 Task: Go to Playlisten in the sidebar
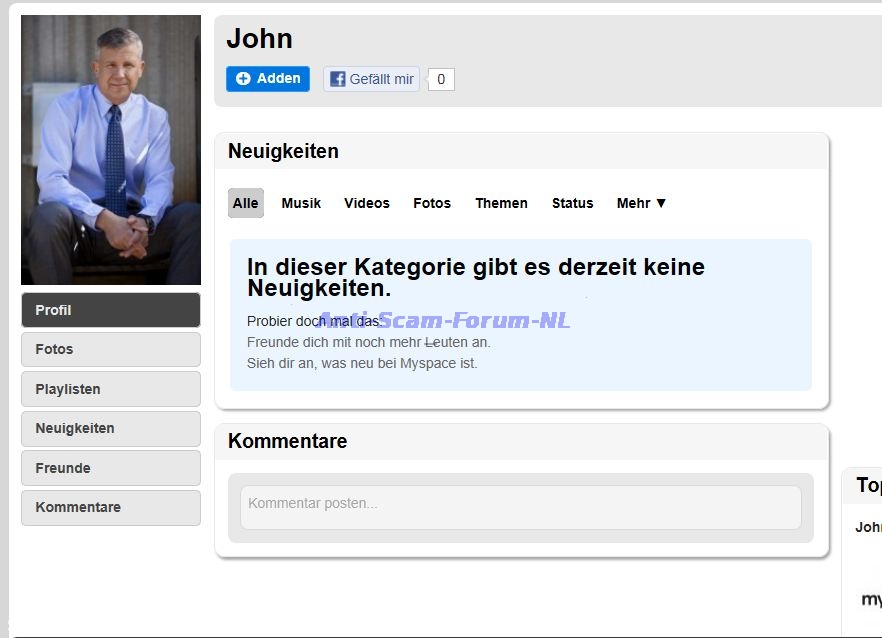111,389
